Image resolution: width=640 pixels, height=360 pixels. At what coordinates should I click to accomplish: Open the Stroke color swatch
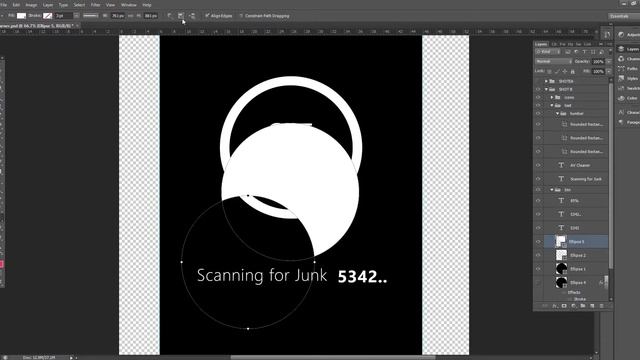(x=48, y=16)
